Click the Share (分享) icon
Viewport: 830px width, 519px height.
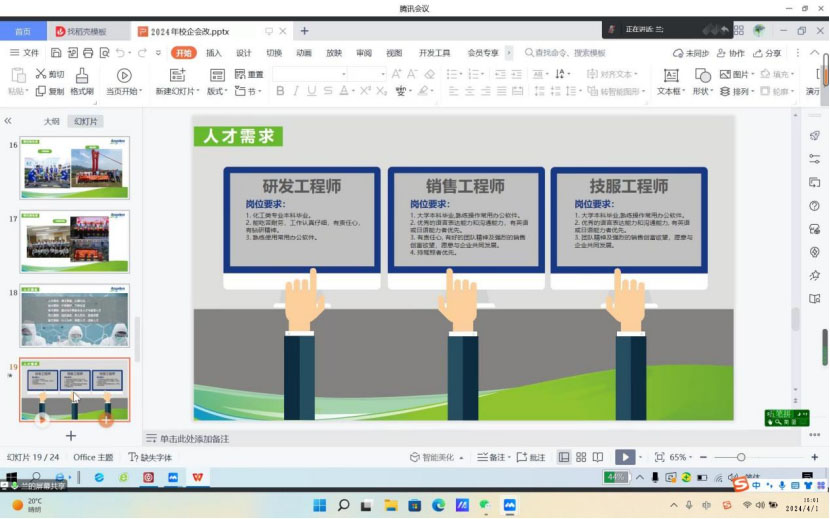[766, 53]
